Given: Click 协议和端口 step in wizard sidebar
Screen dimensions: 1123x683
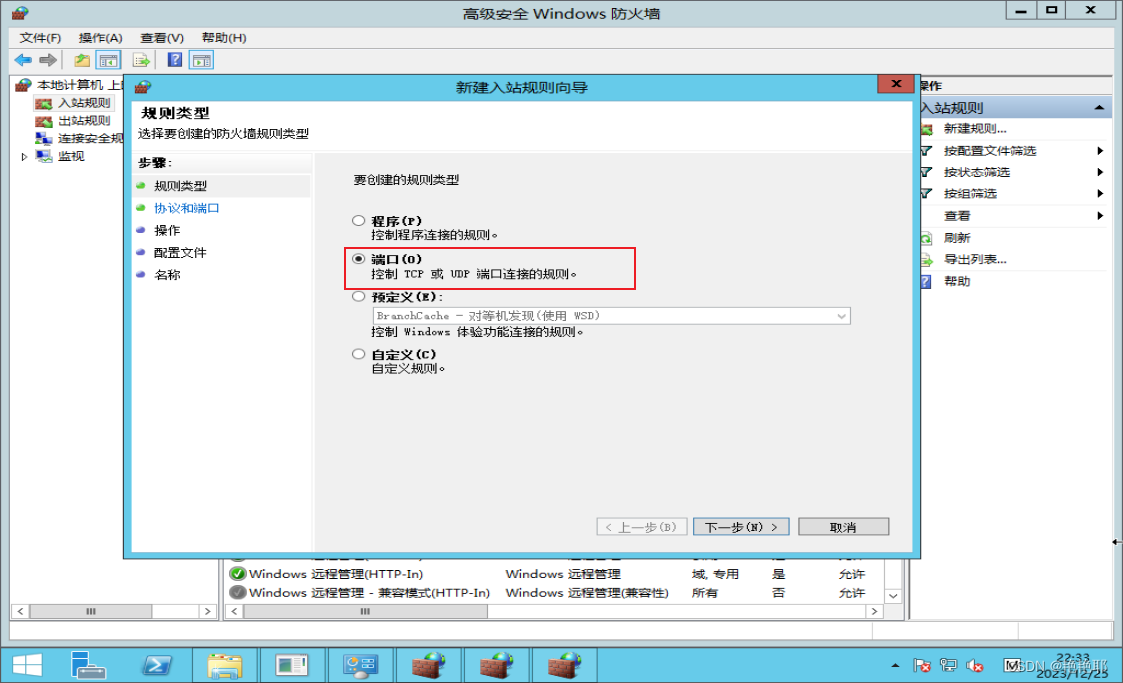Looking at the screenshot, I should tap(187, 208).
